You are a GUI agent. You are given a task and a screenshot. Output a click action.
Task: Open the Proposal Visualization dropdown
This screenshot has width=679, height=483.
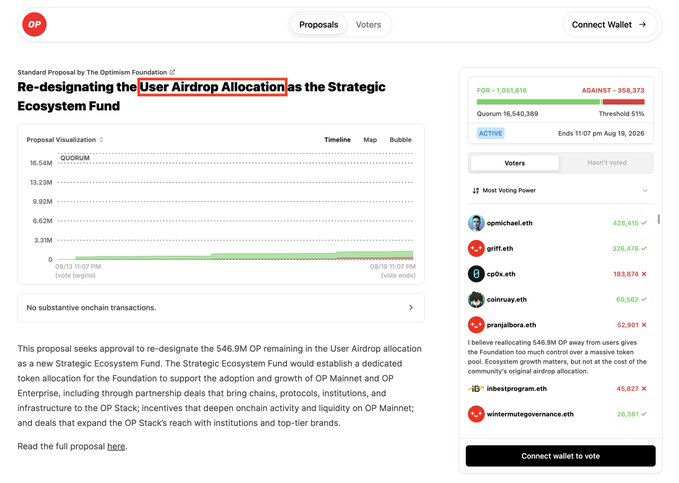click(65, 139)
